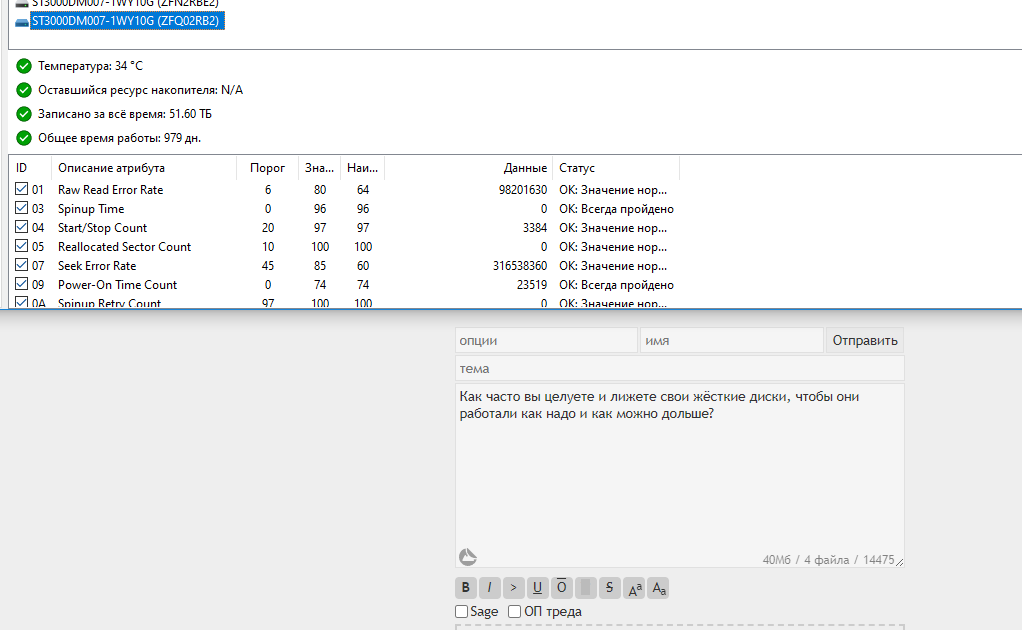Apply Bold formatting button
Screen dimensions: 1022x630
pyautogui.click(x=465, y=588)
